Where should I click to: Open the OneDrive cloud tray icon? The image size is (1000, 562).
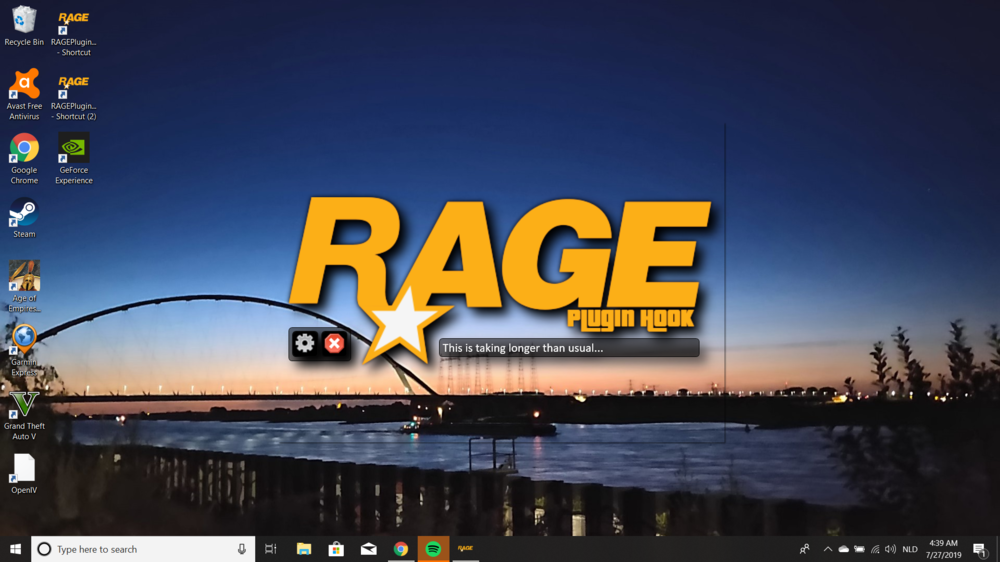(x=844, y=549)
